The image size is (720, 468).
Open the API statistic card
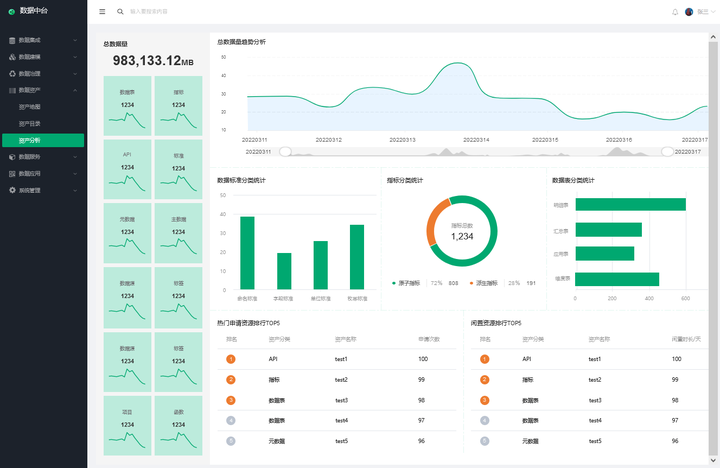click(127, 169)
